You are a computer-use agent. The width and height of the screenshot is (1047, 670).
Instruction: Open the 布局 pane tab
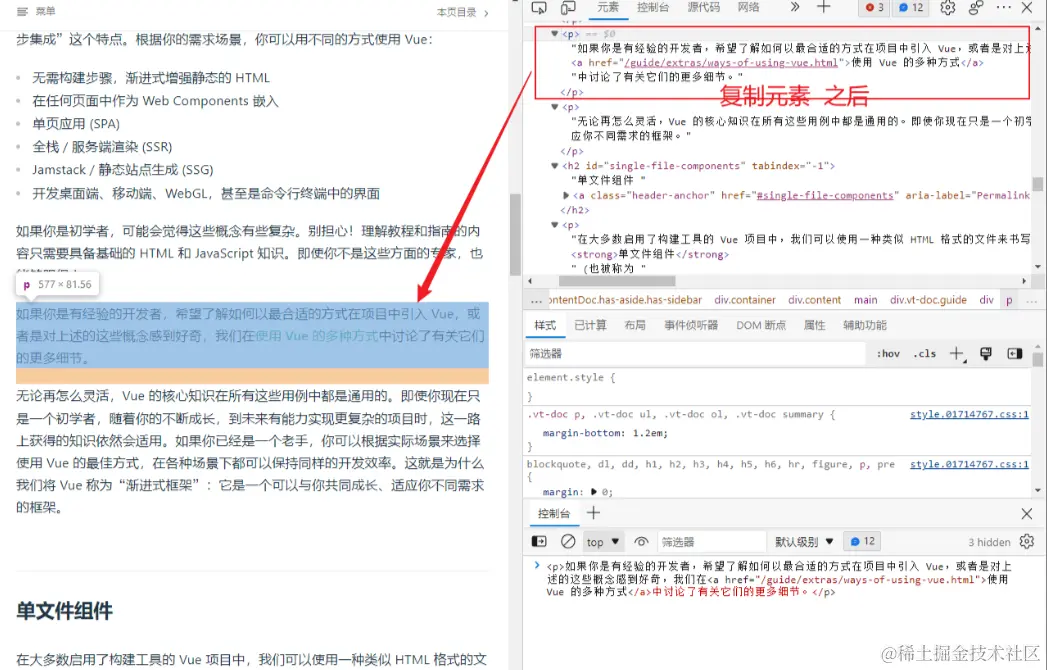pos(634,325)
